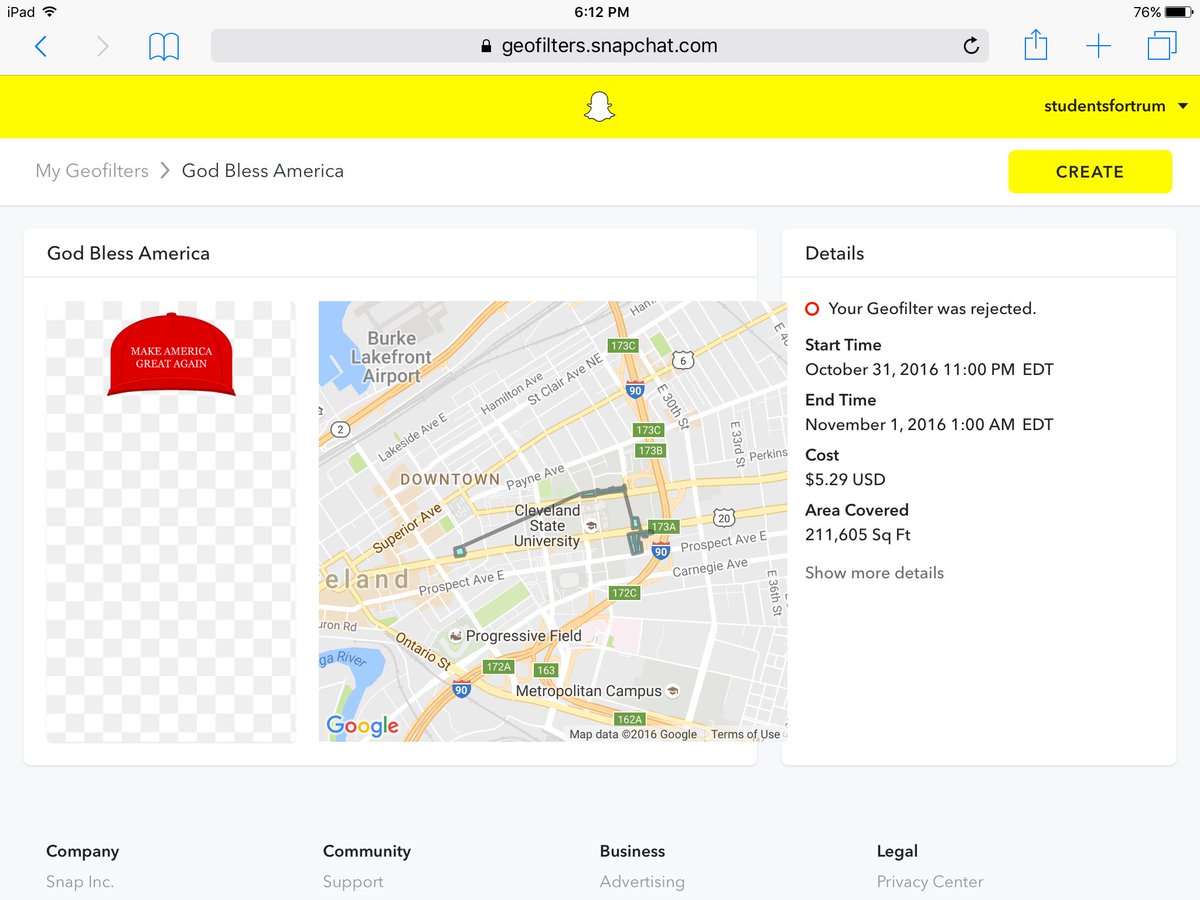Open the studentsfortrum account dropdown
The image size is (1200, 900).
[1116, 106]
